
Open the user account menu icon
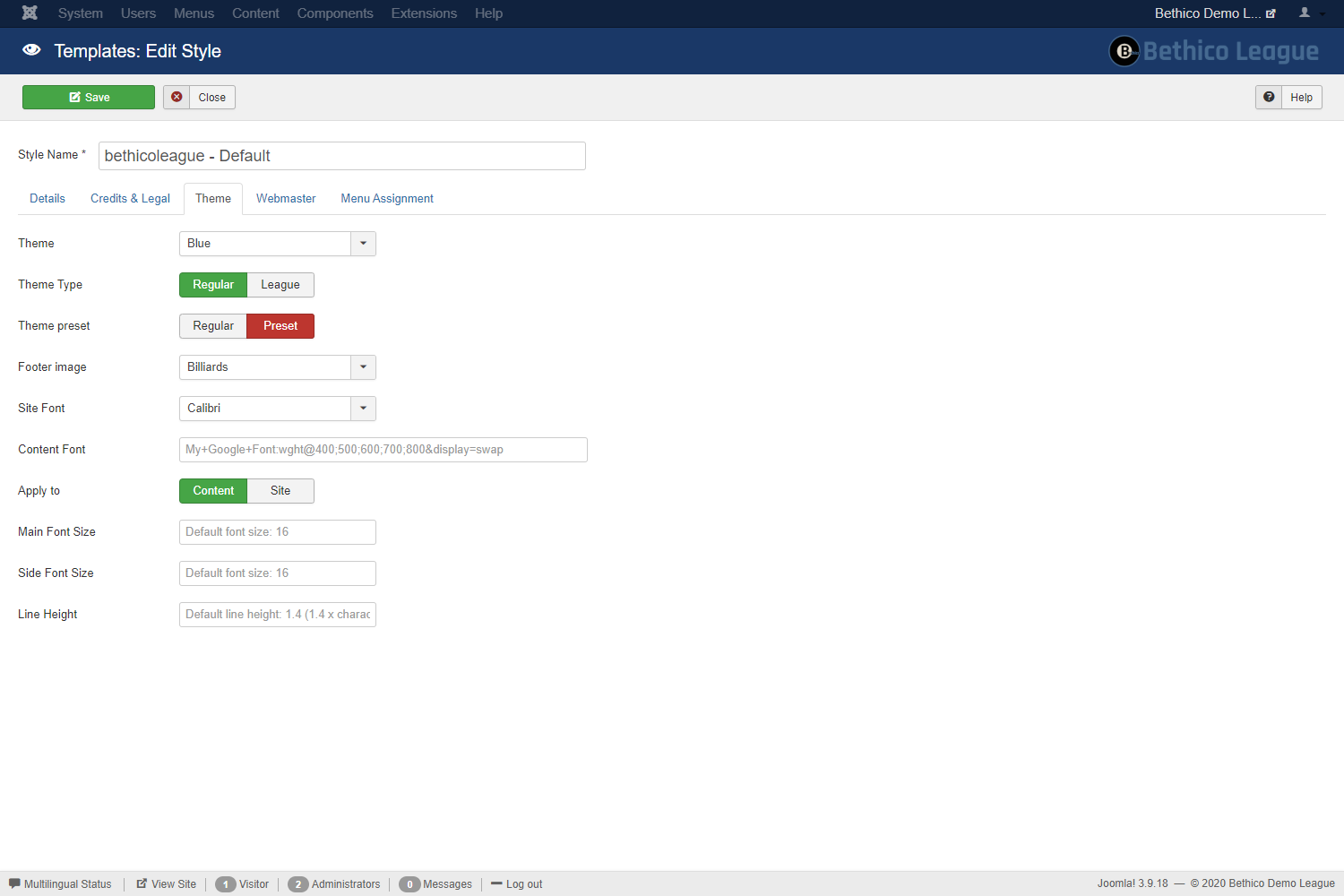[x=1311, y=13]
